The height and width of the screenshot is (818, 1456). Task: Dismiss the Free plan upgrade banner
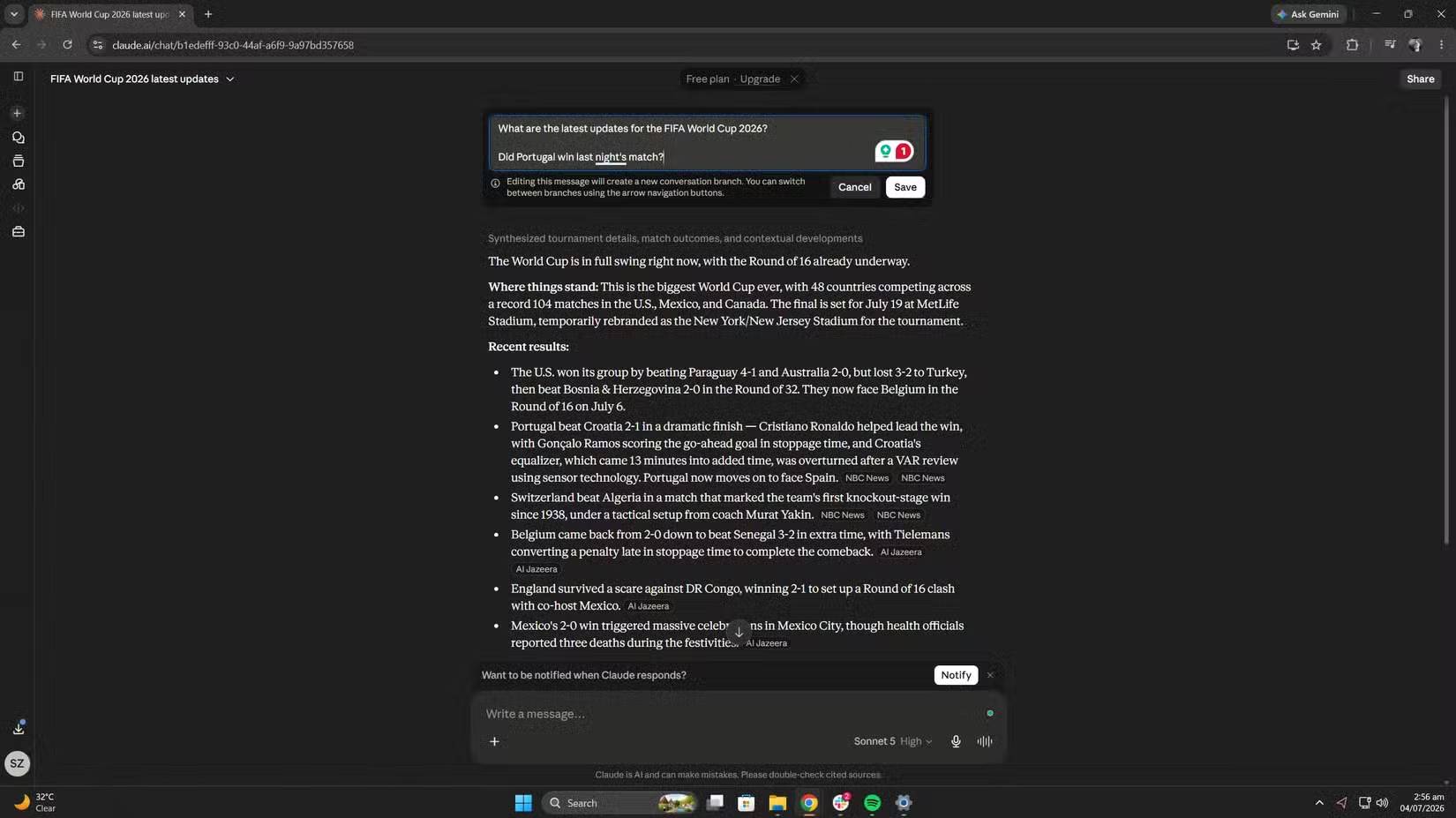(794, 79)
